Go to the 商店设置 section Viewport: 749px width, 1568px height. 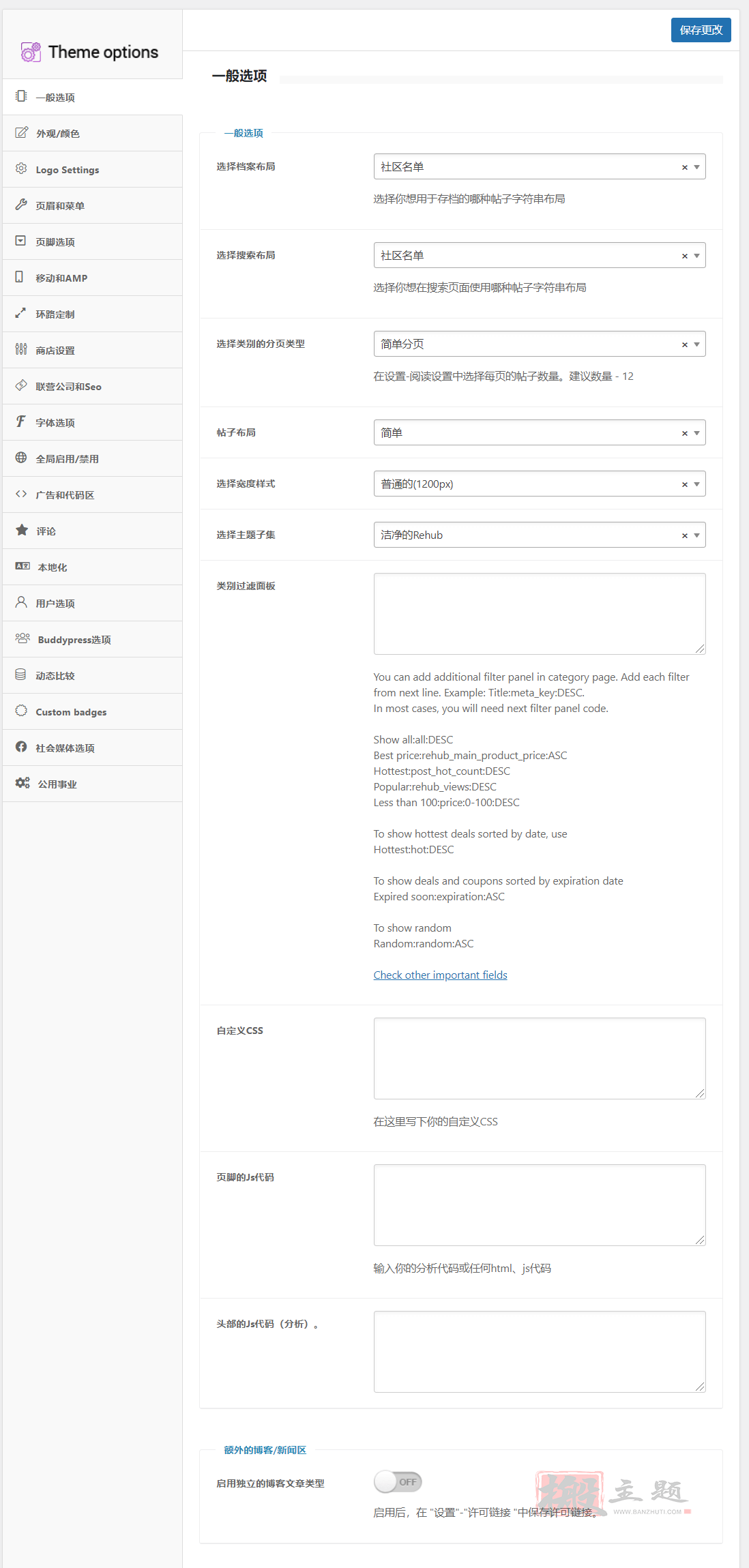[93, 350]
